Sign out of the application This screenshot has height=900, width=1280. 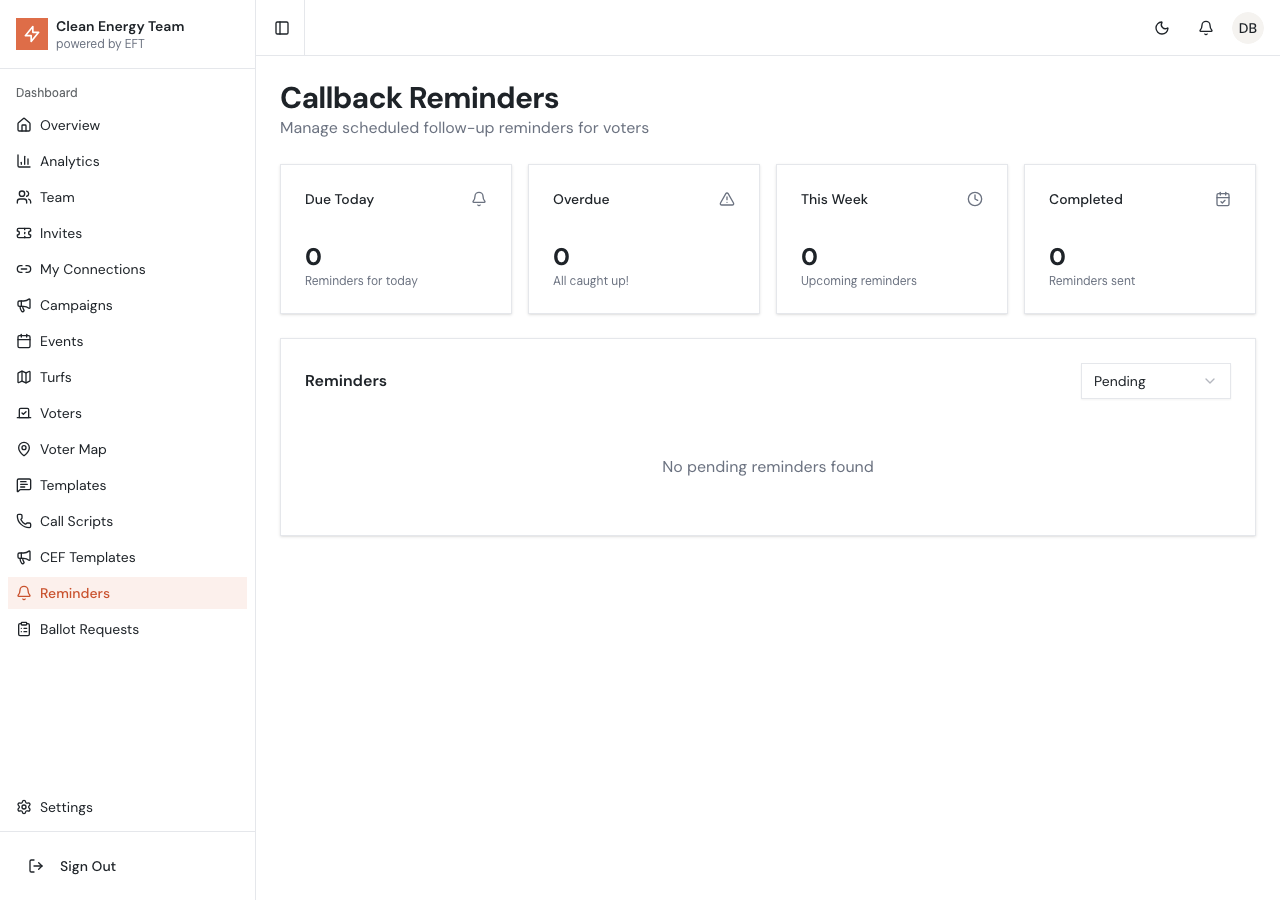click(x=88, y=866)
